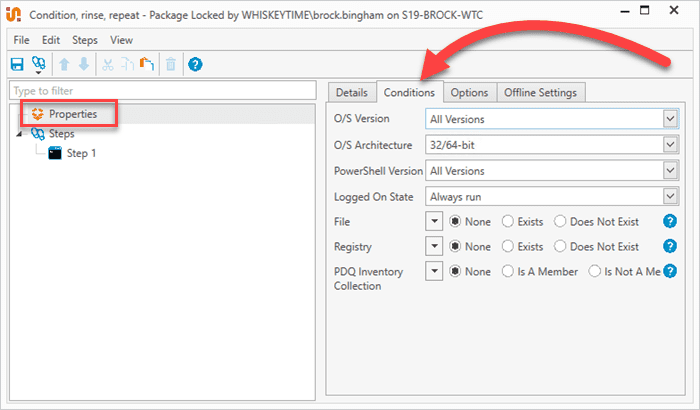Screen dimensions: 700x410
Task: Select None radio for Registry condition
Action: pyautogui.click(x=454, y=247)
